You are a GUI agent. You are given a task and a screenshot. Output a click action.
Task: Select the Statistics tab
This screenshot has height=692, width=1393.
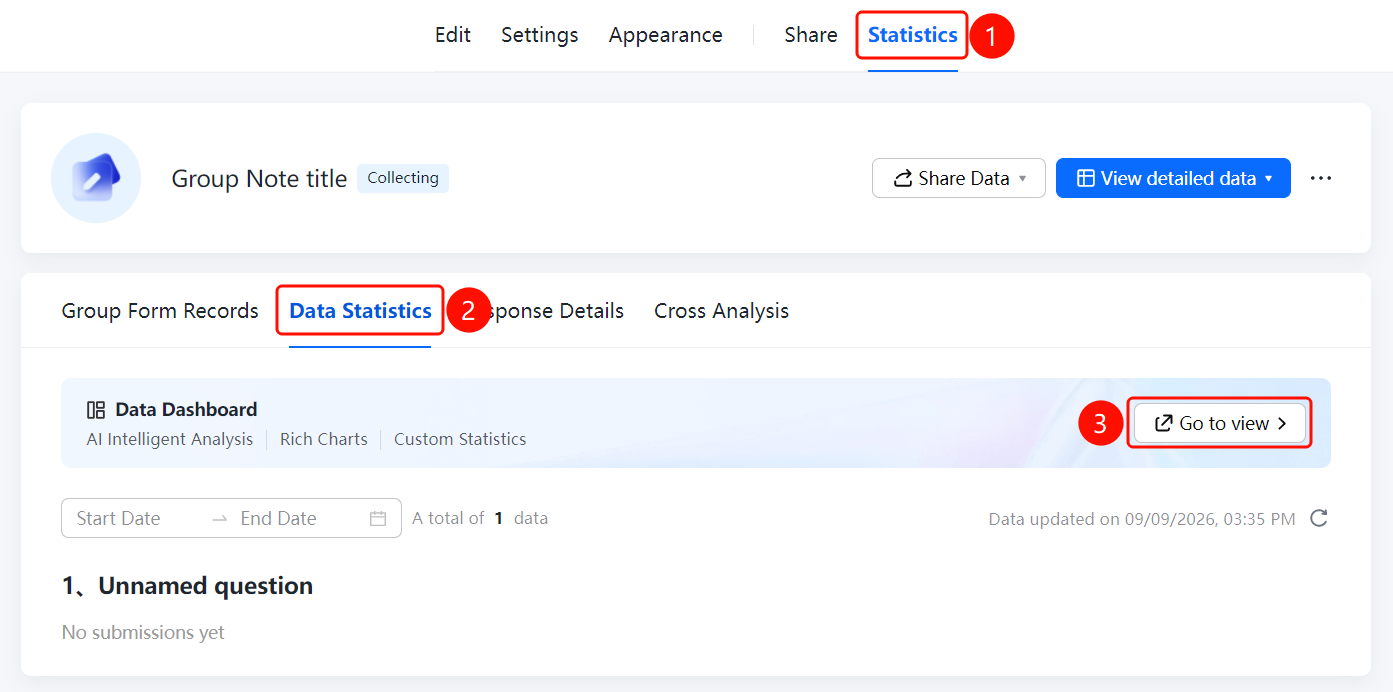click(913, 35)
